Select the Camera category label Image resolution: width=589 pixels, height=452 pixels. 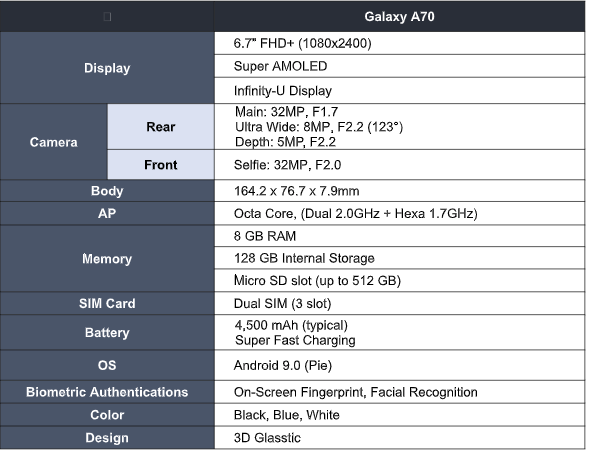pos(54,142)
